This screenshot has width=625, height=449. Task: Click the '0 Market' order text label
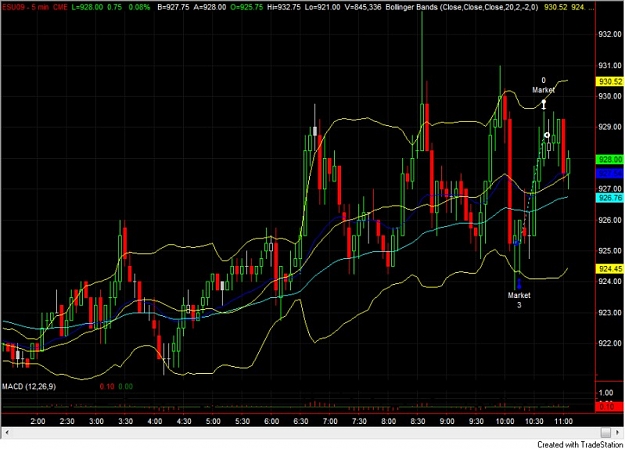tap(543, 85)
